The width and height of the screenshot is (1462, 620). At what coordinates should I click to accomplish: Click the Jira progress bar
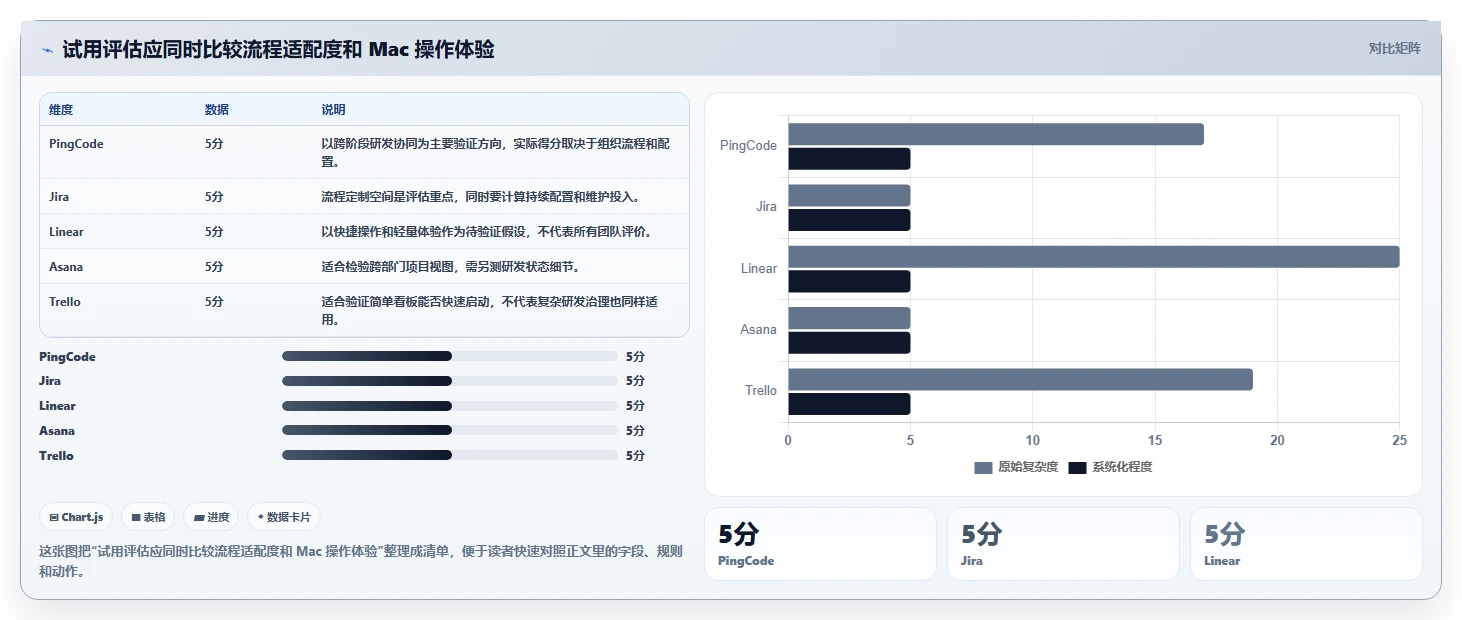pos(450,381)
